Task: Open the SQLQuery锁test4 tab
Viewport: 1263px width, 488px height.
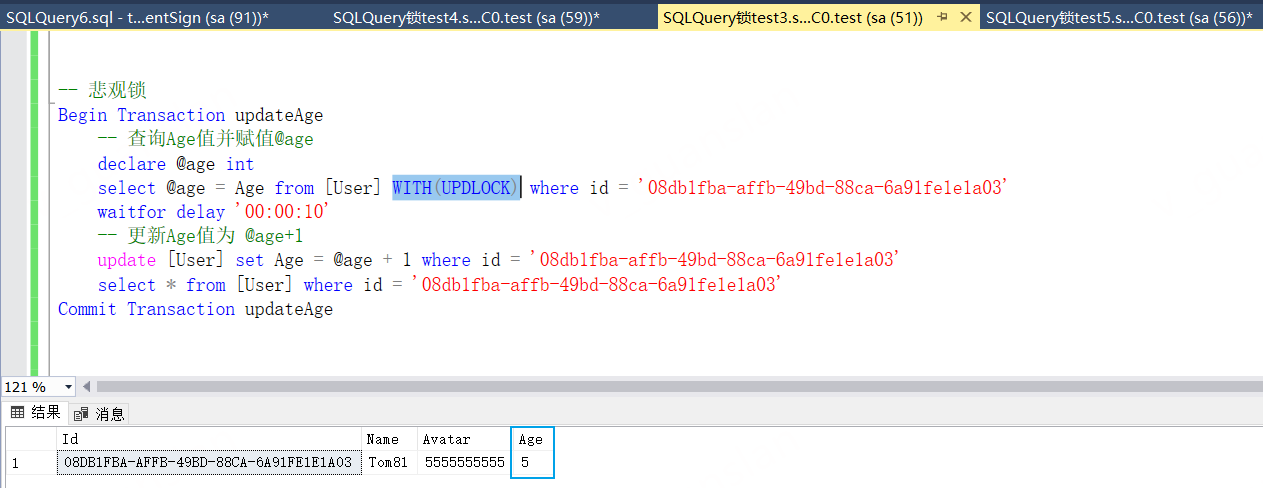Action: pos(465,18)
